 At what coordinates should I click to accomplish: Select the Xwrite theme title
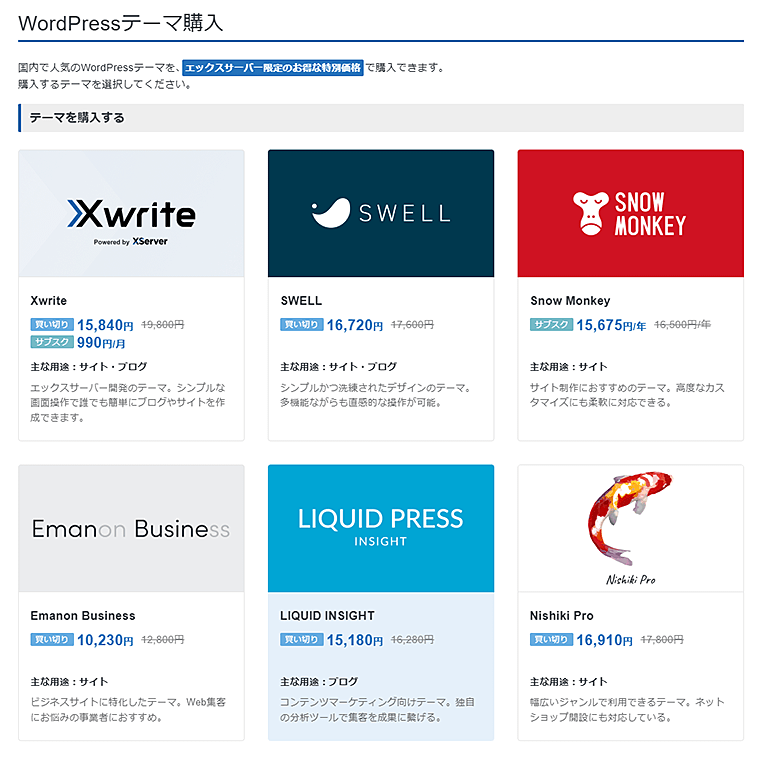(48, 300)
